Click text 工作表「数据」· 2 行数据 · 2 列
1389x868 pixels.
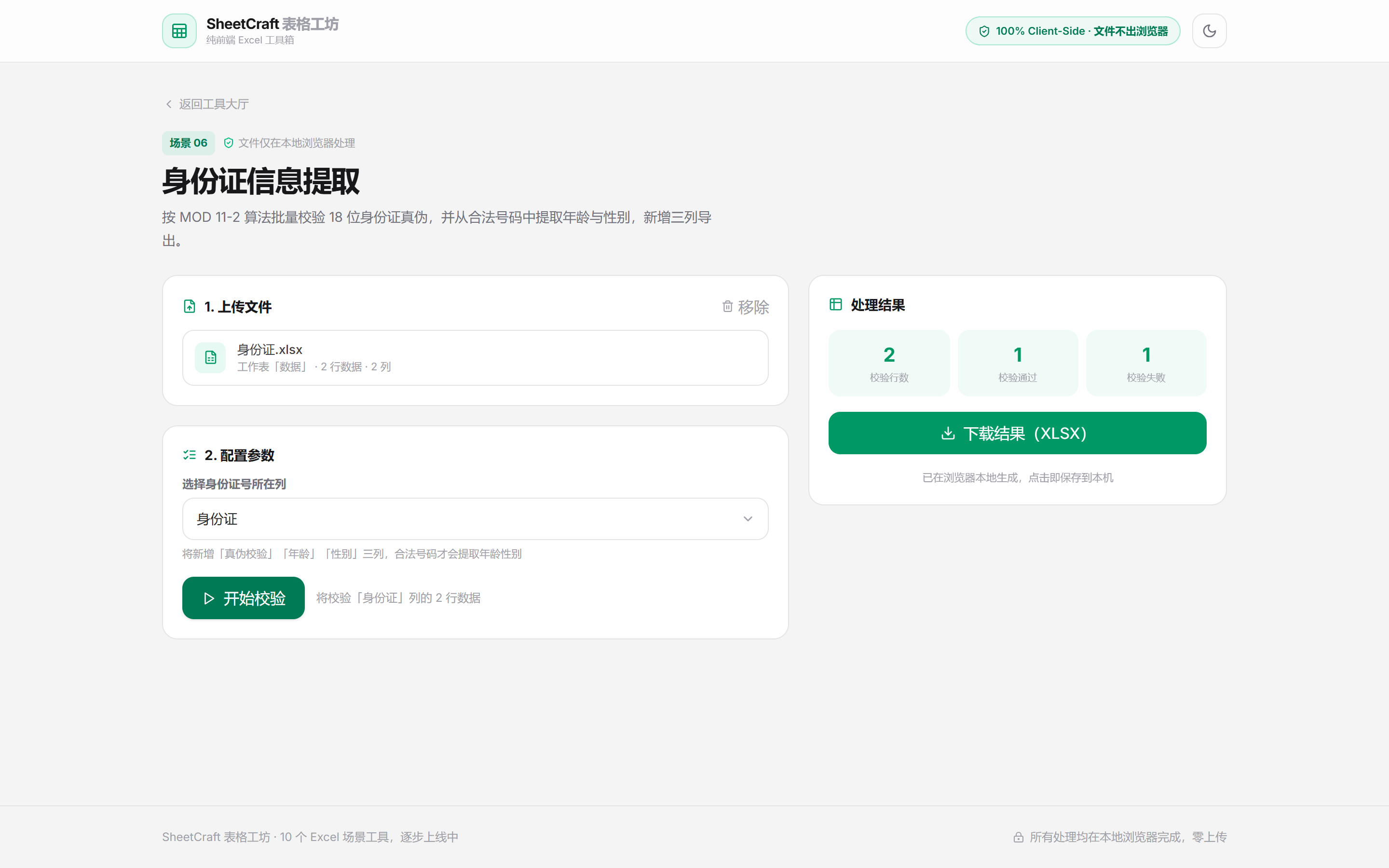pos(314,367)
